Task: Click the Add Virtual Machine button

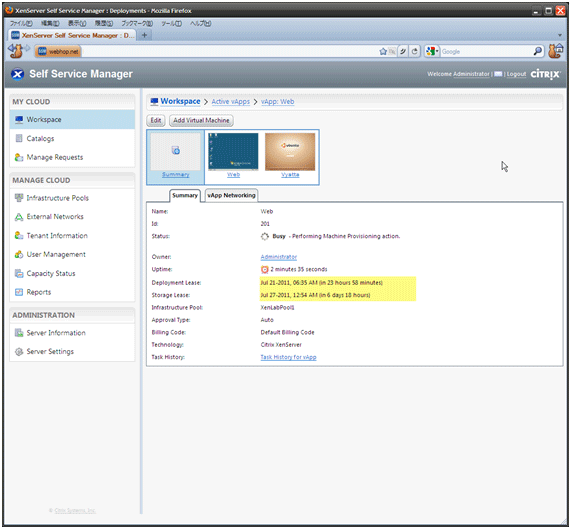Action: (201, 120)
